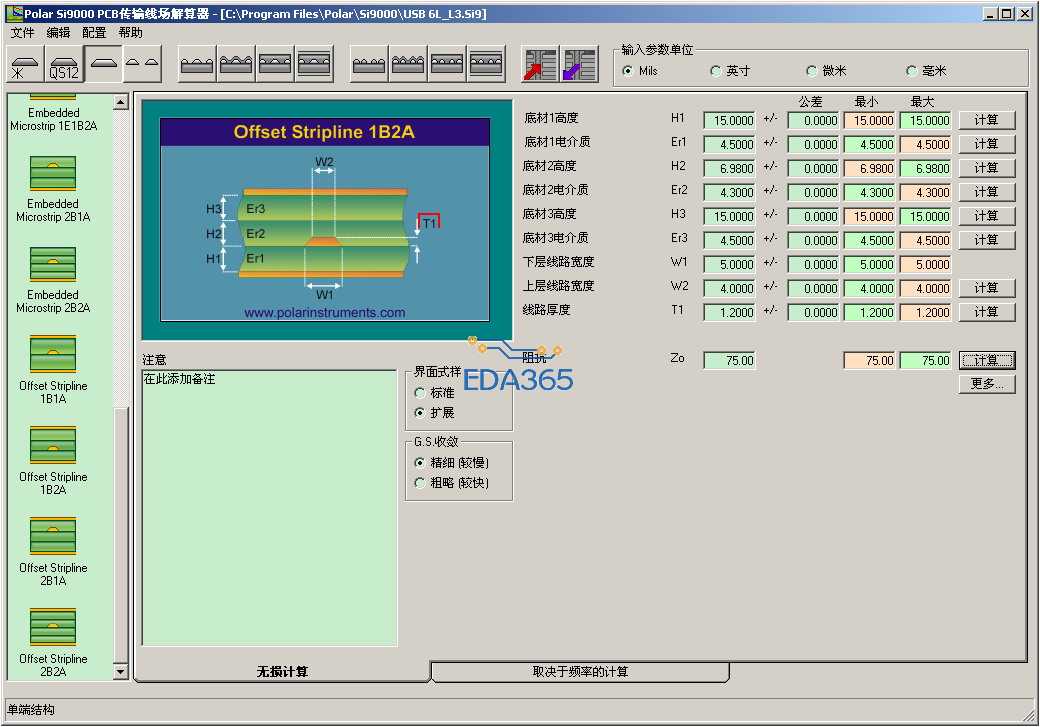
Task: Select Offset Stripline 2B2A structure icon
Action: tap(53, 627)
